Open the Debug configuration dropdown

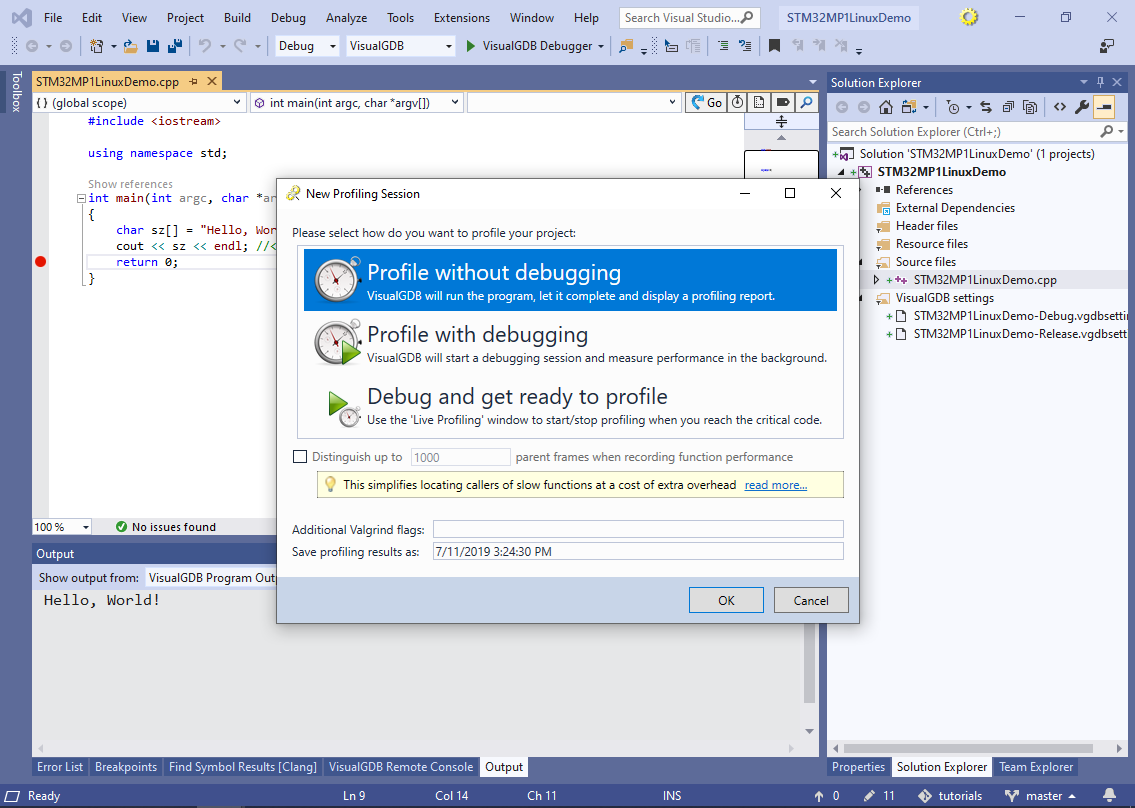click(308, 46)
